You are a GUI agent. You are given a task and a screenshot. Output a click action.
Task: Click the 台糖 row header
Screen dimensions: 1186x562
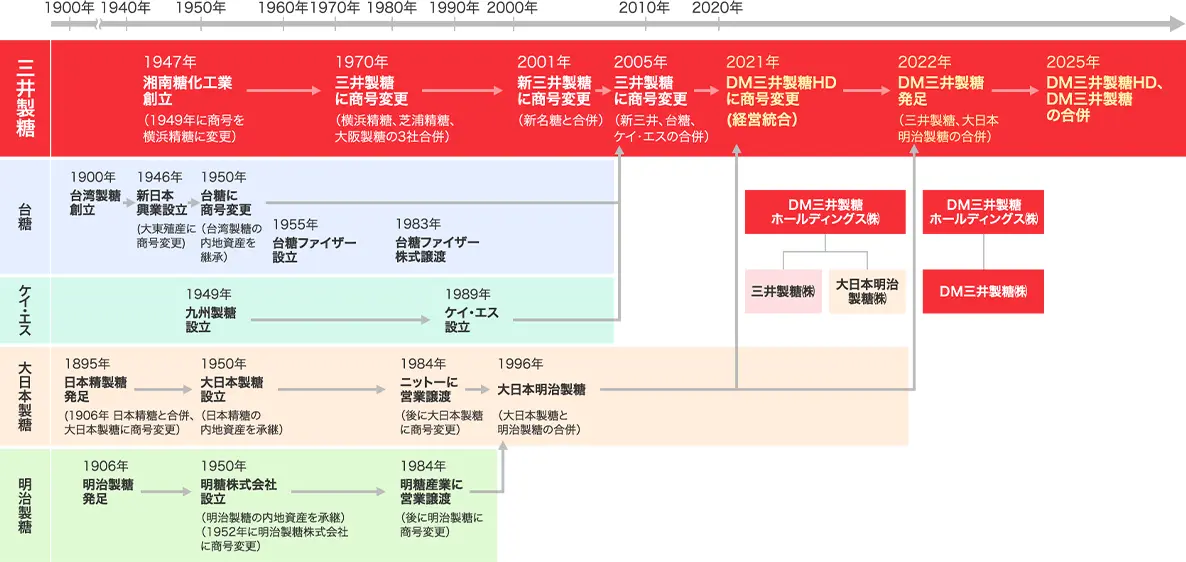coord(25,216)
